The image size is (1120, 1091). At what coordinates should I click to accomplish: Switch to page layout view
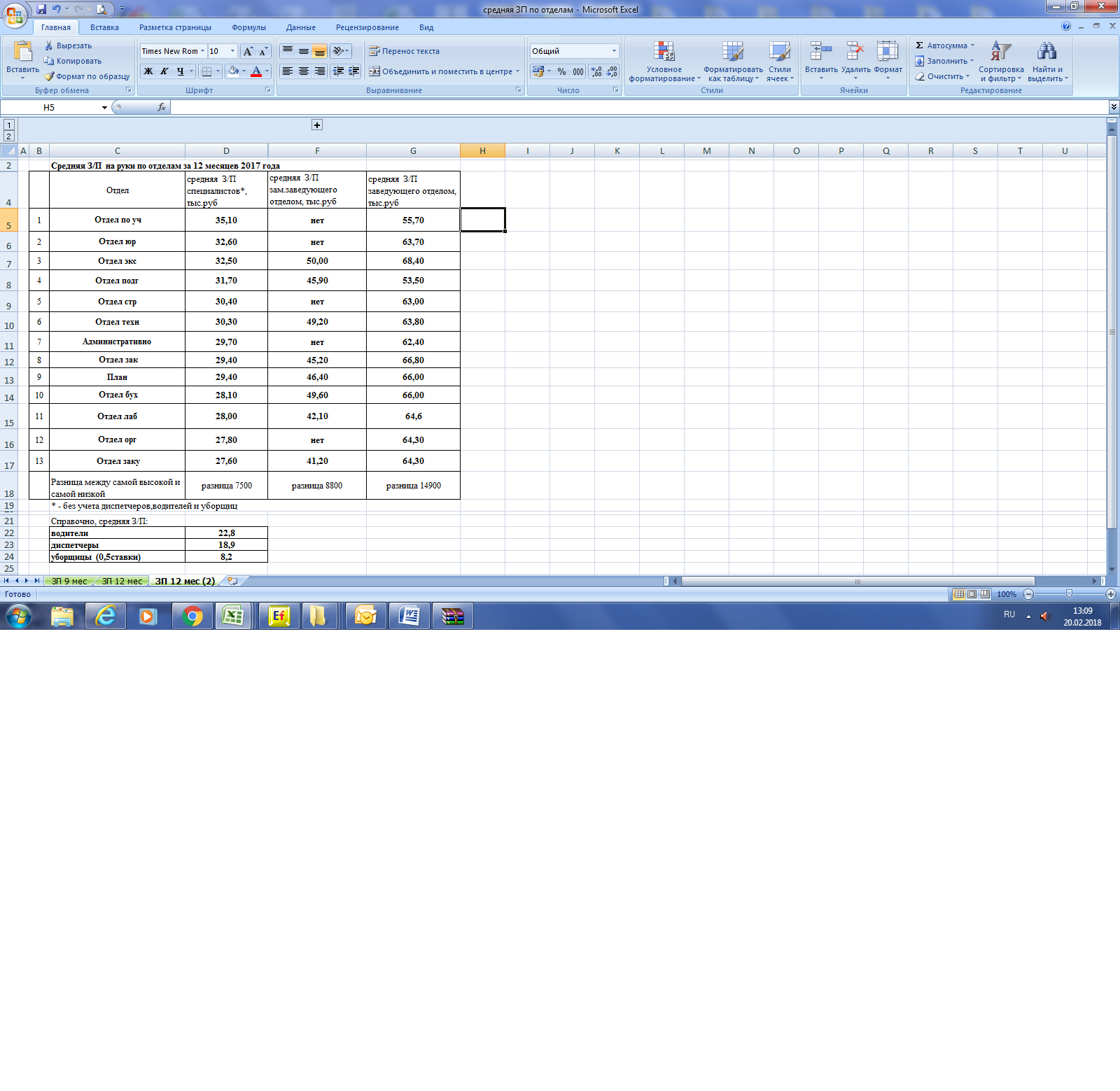[972, 594]
